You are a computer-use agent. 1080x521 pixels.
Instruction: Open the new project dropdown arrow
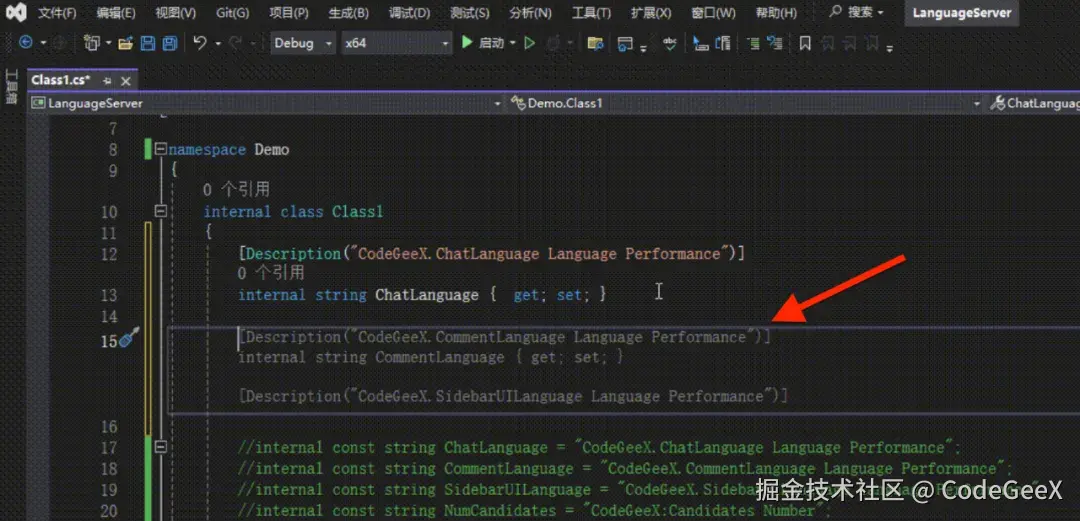(108, 43)
